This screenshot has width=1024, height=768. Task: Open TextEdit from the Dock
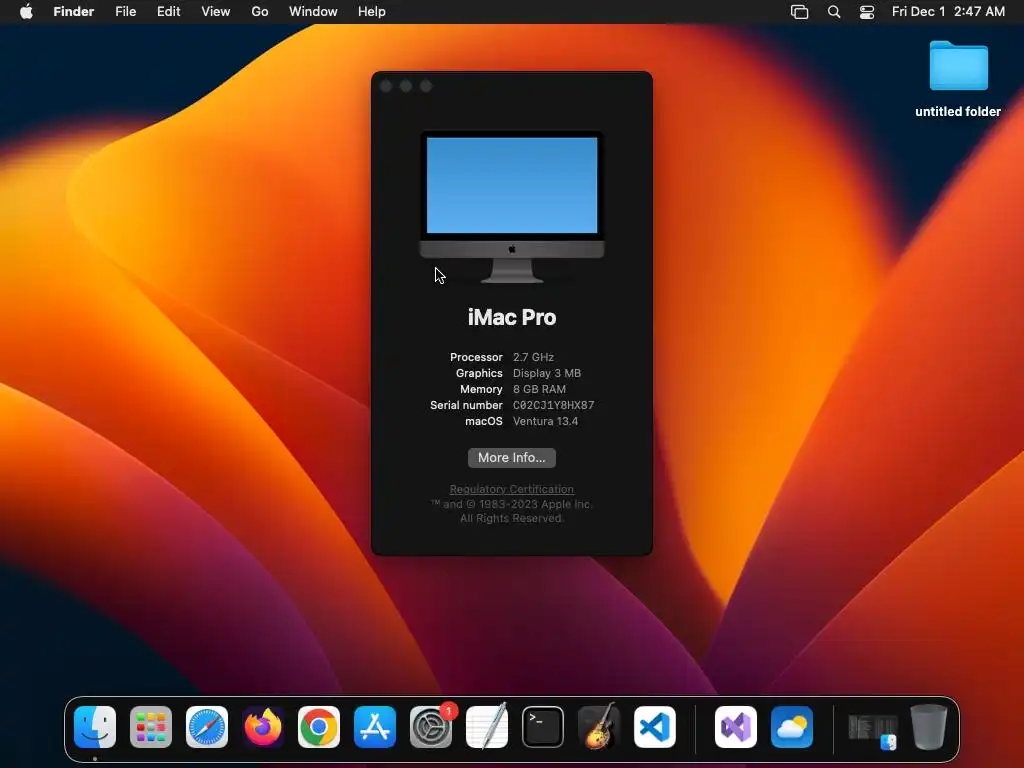487,727
